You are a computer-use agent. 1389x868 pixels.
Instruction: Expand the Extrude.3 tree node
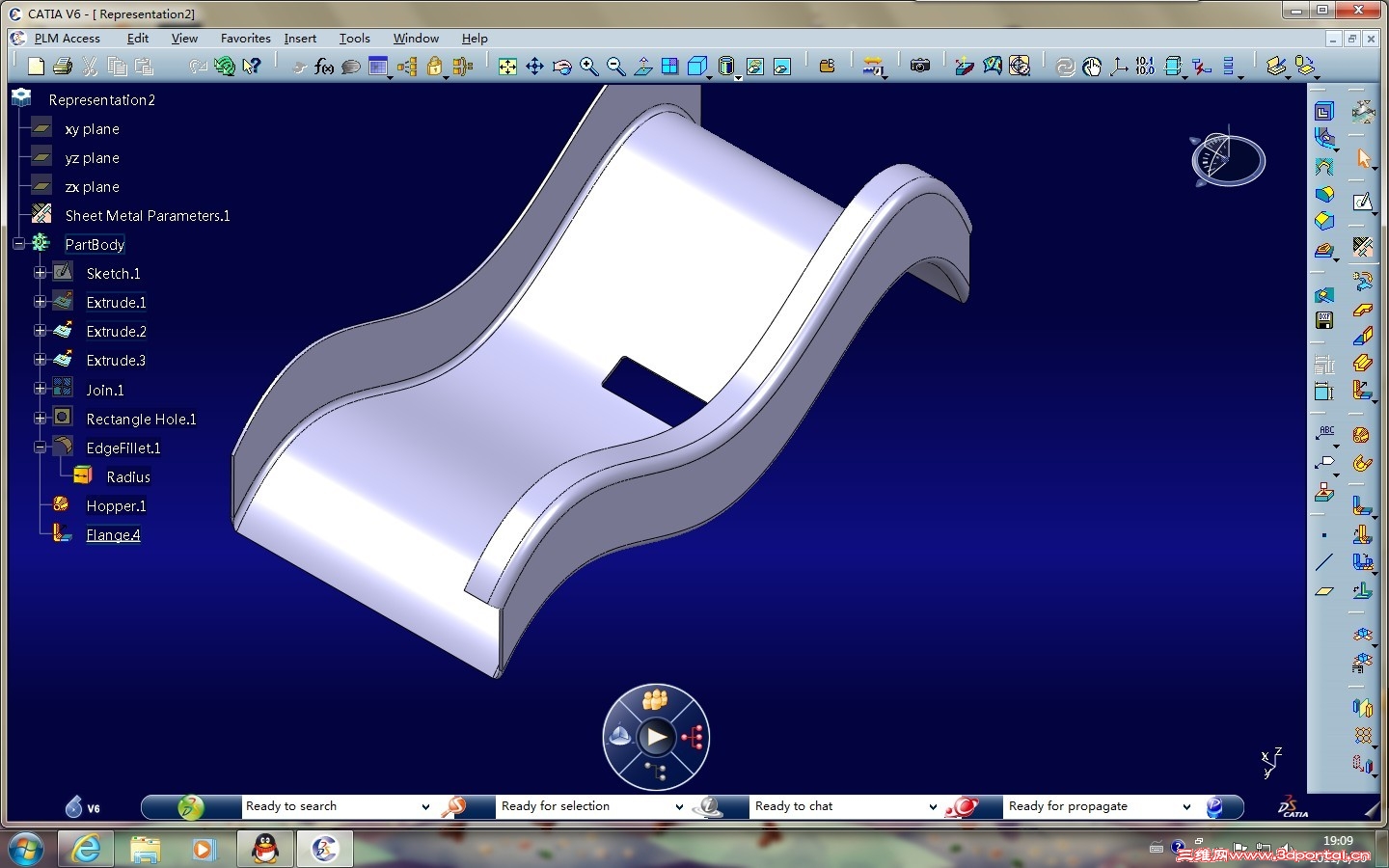pos(40,360)
